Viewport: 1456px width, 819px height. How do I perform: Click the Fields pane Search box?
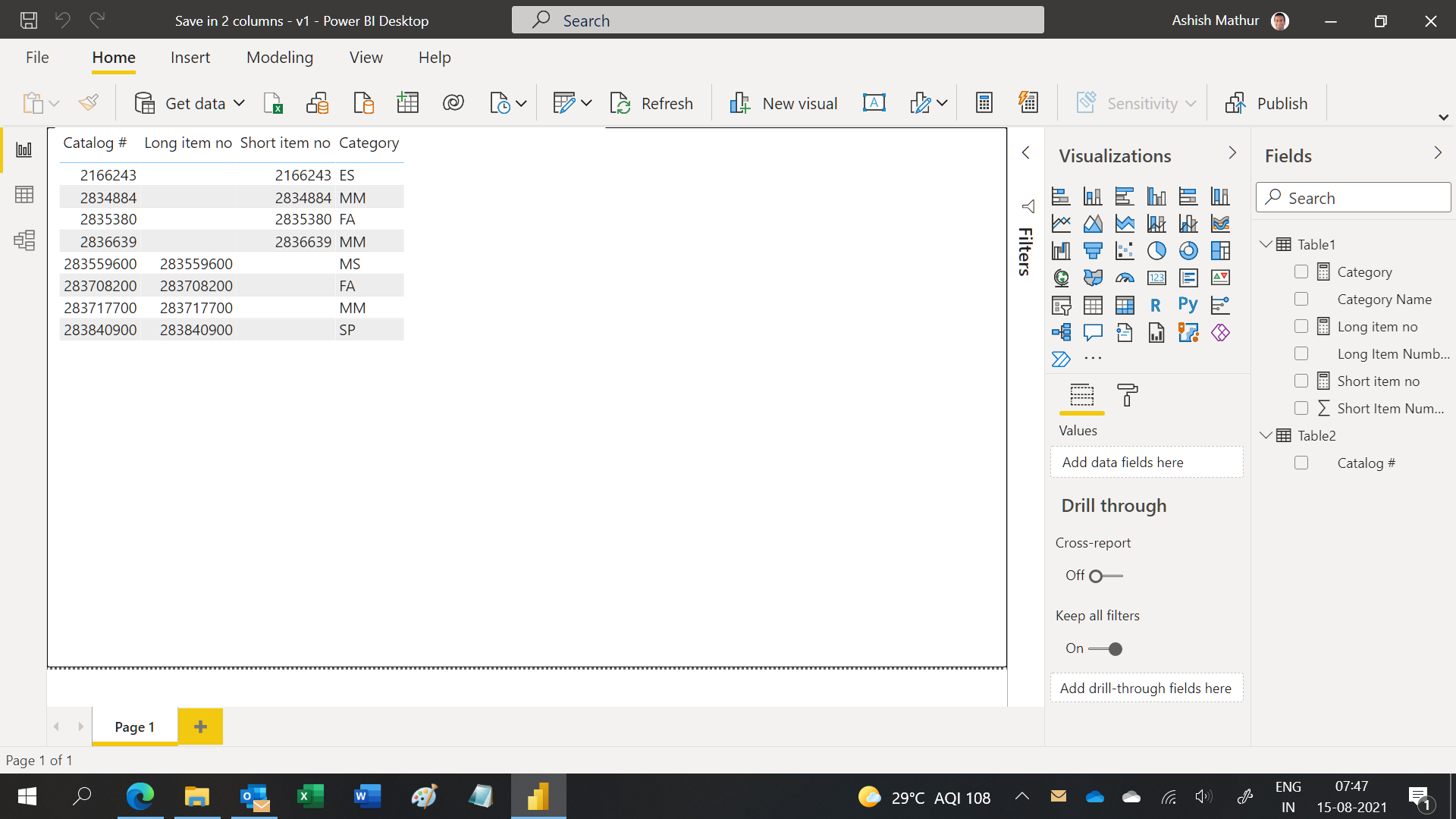1353,198
